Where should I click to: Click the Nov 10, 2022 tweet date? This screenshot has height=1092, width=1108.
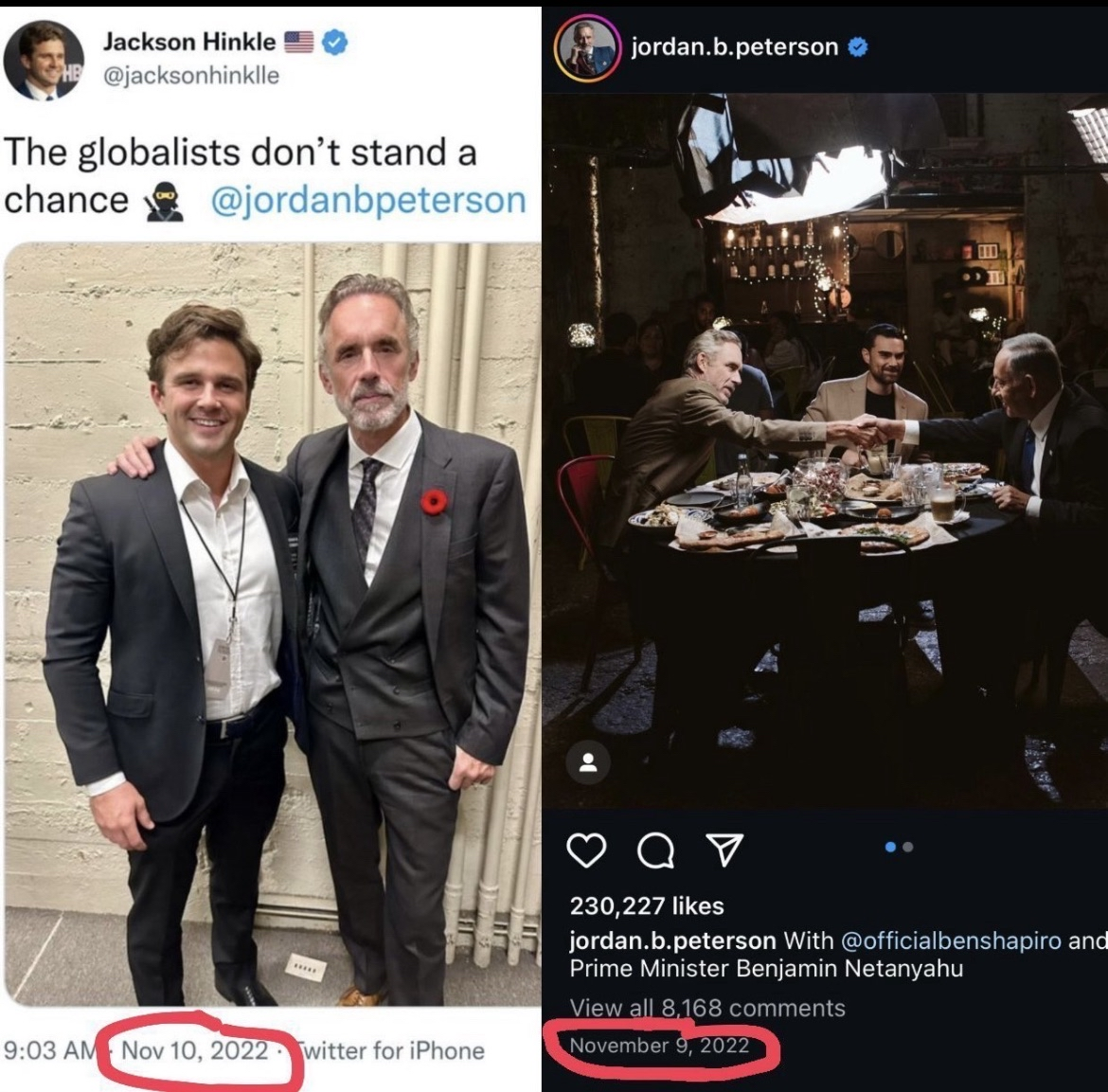(x=195, y=1050)
